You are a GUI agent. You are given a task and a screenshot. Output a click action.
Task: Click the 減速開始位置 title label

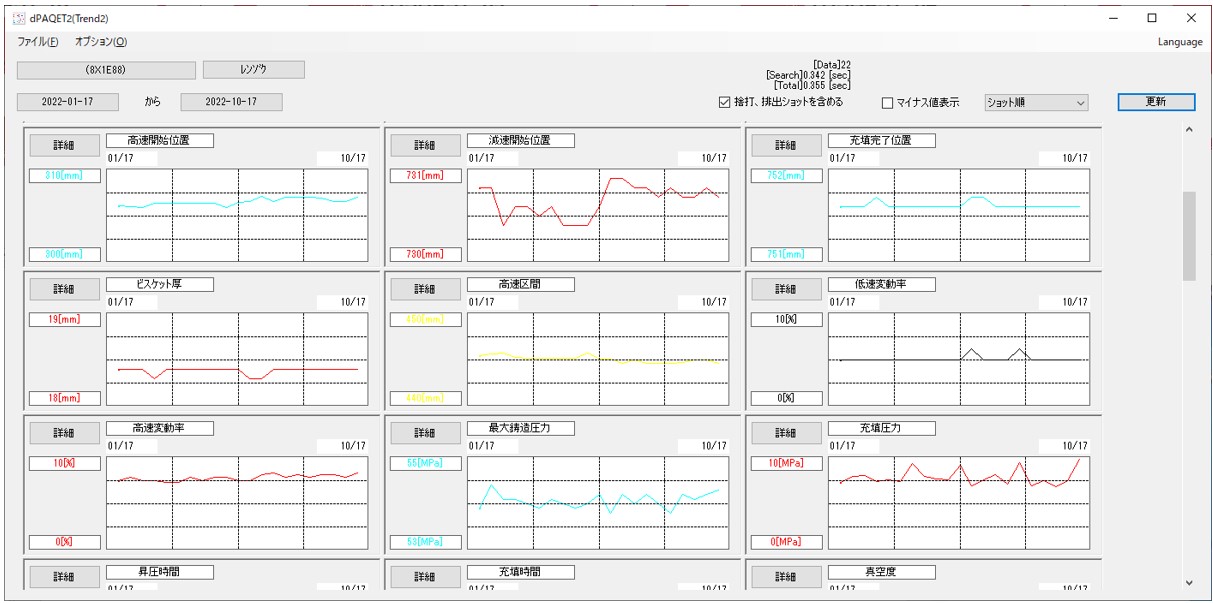[521, 140]
